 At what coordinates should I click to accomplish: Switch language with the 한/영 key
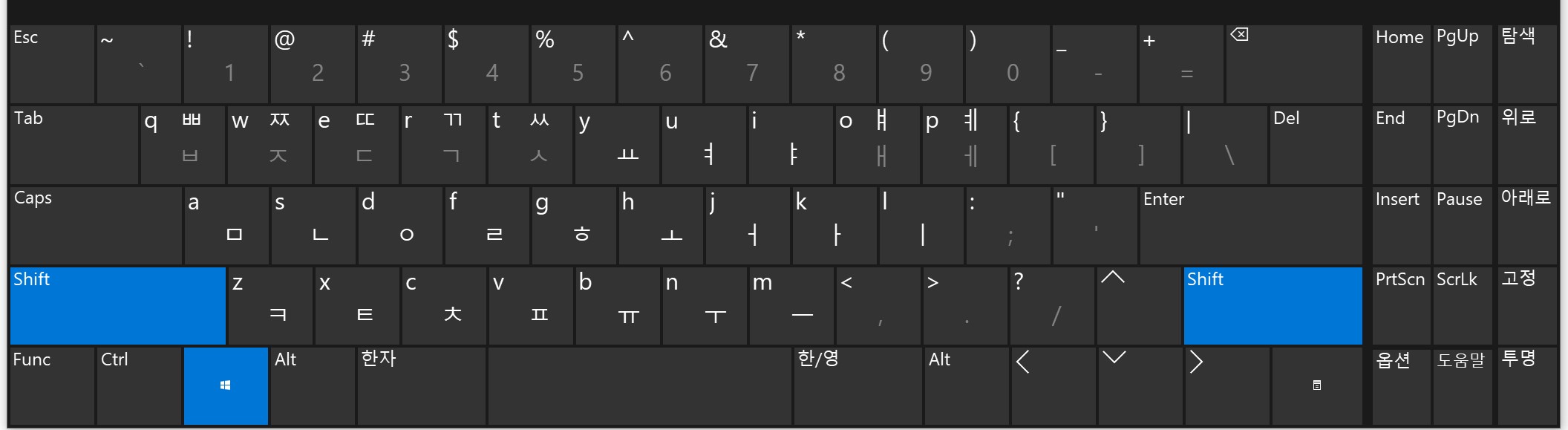(857, 386)
